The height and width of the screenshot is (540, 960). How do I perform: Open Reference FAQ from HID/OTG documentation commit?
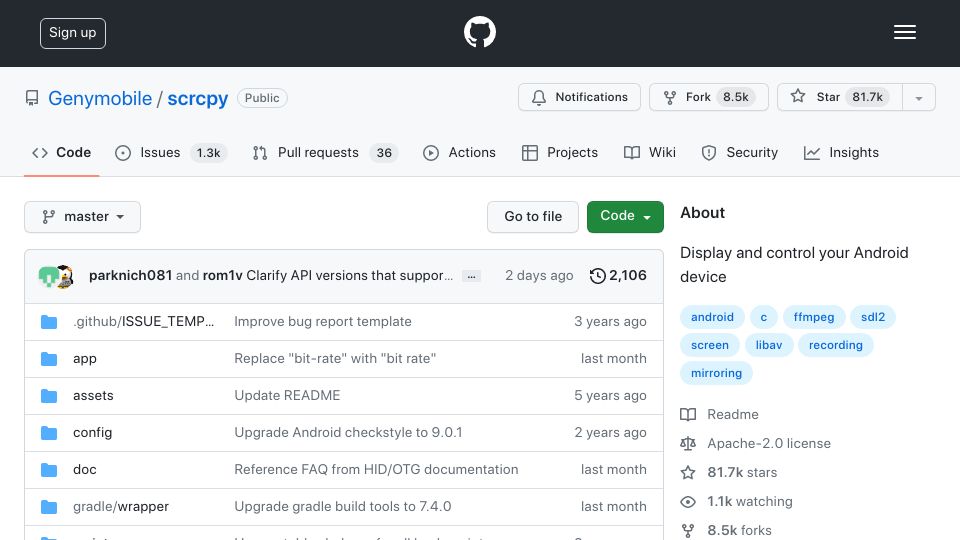376,470
